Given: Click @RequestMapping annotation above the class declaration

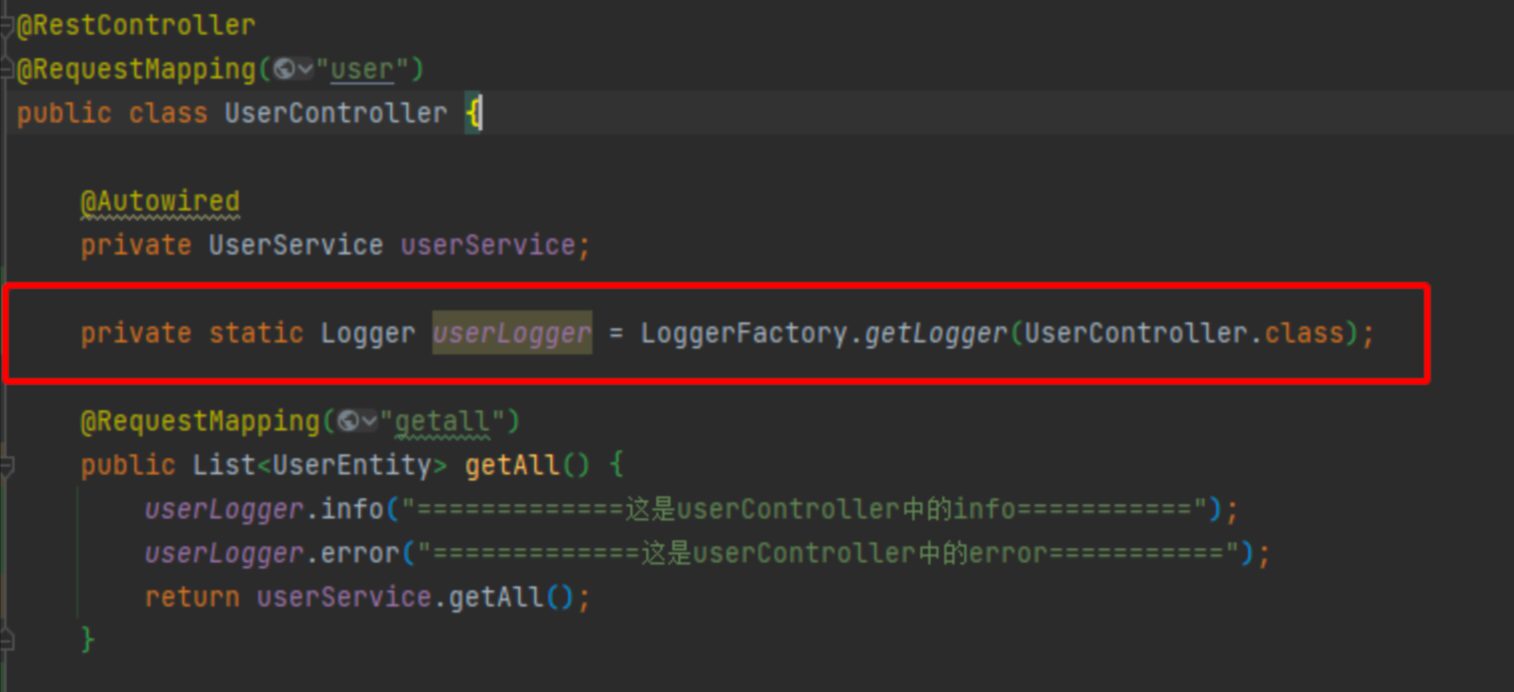Looking at the screenshot, I should [136, 69].
